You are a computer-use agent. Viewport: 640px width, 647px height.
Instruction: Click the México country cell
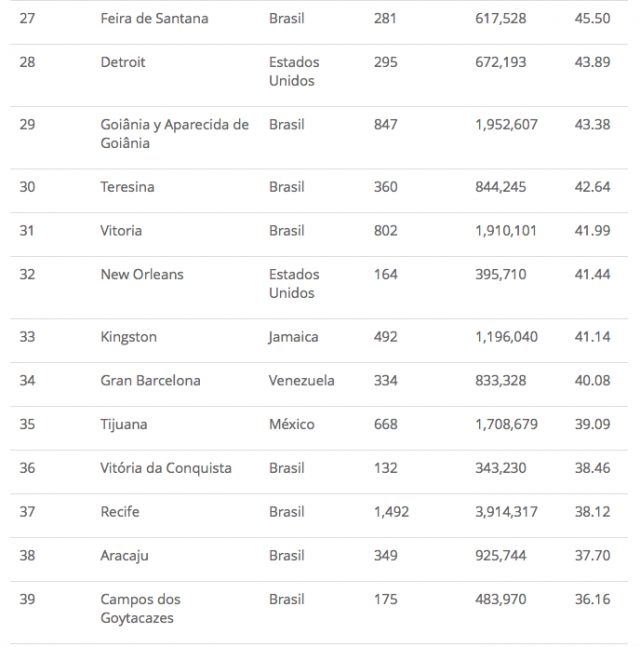[x=291, y=424]
